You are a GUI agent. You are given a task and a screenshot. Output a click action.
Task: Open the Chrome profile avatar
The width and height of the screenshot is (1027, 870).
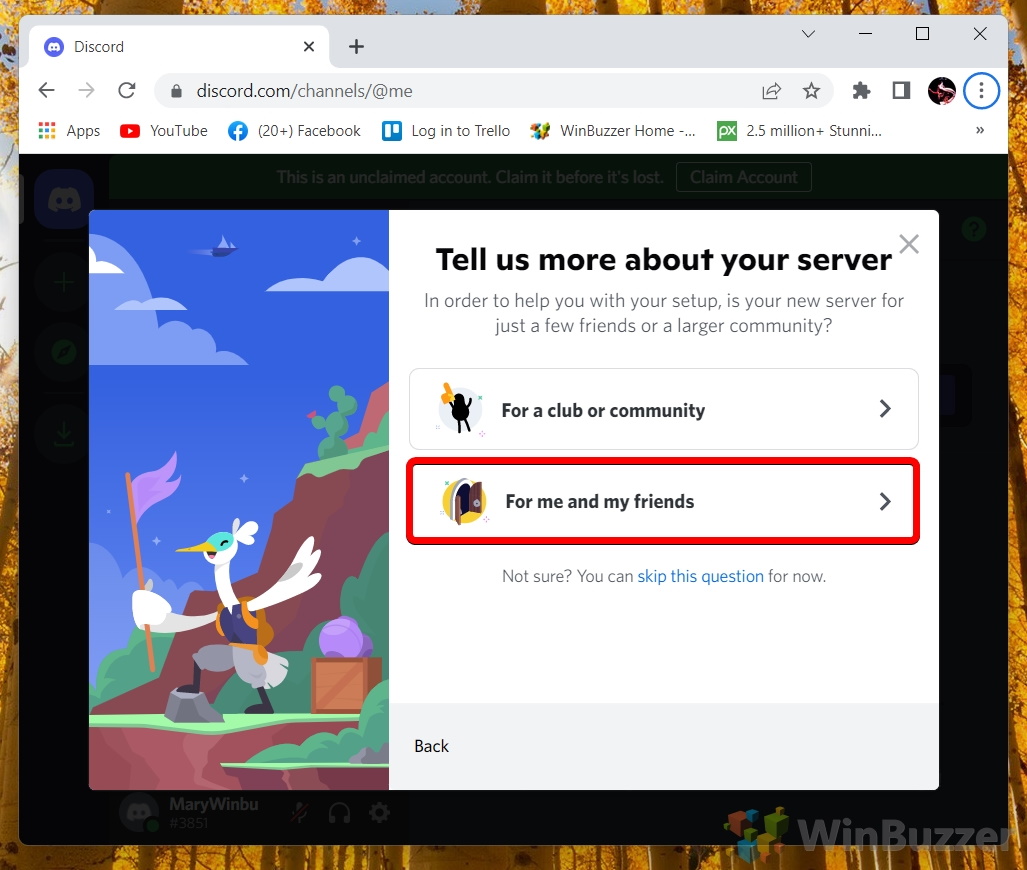click(x=941, y=90)
